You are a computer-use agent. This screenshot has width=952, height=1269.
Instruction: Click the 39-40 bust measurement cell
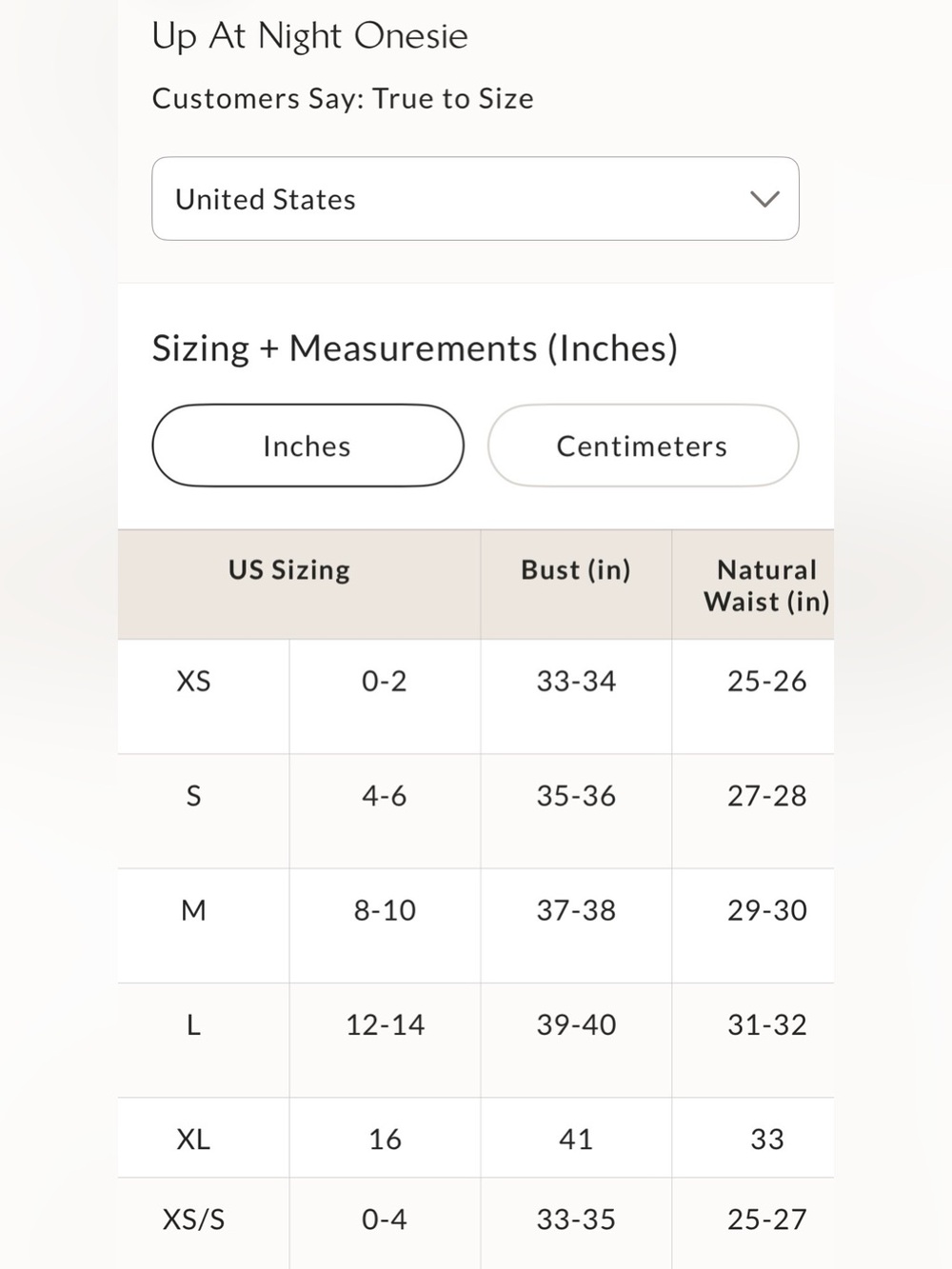point(576,1024)
